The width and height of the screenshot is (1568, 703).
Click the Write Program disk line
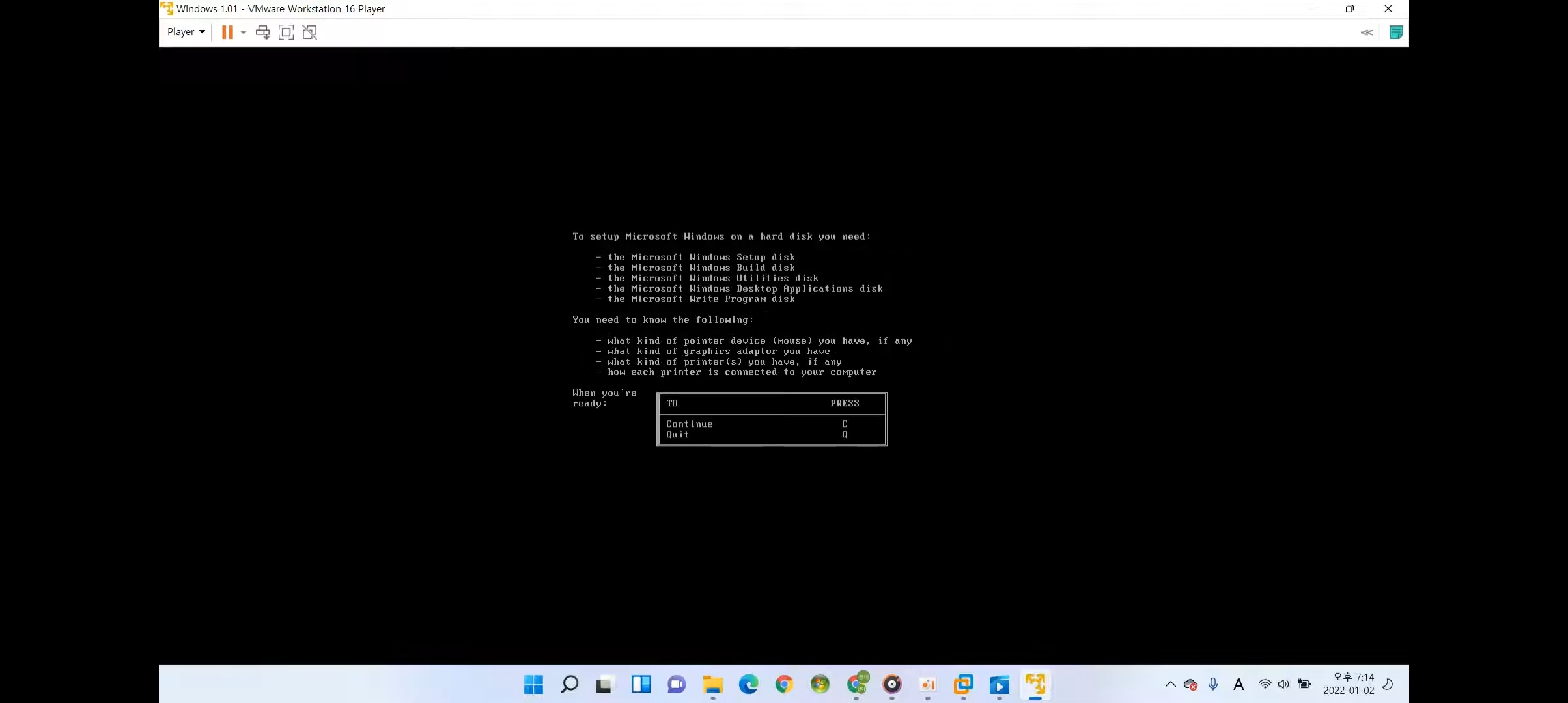point(695,299)
